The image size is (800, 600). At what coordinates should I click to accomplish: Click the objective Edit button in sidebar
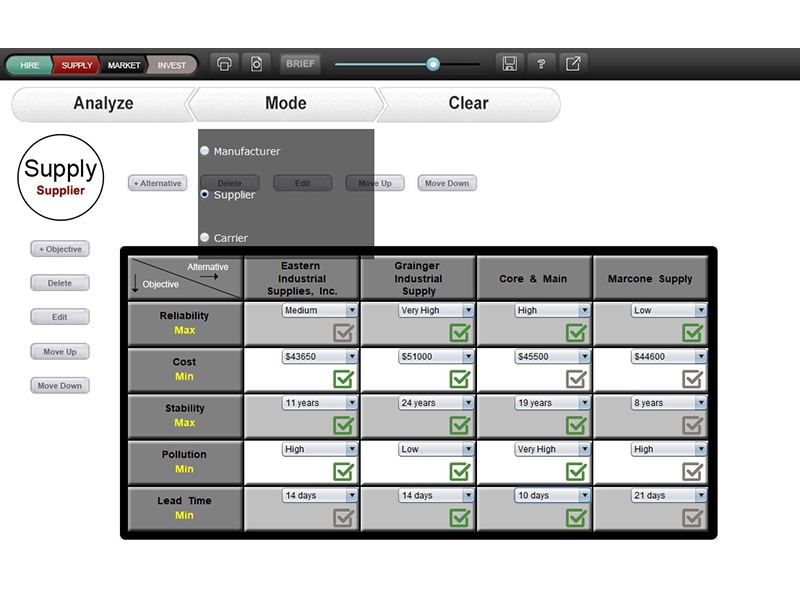(x=60, y=317)
